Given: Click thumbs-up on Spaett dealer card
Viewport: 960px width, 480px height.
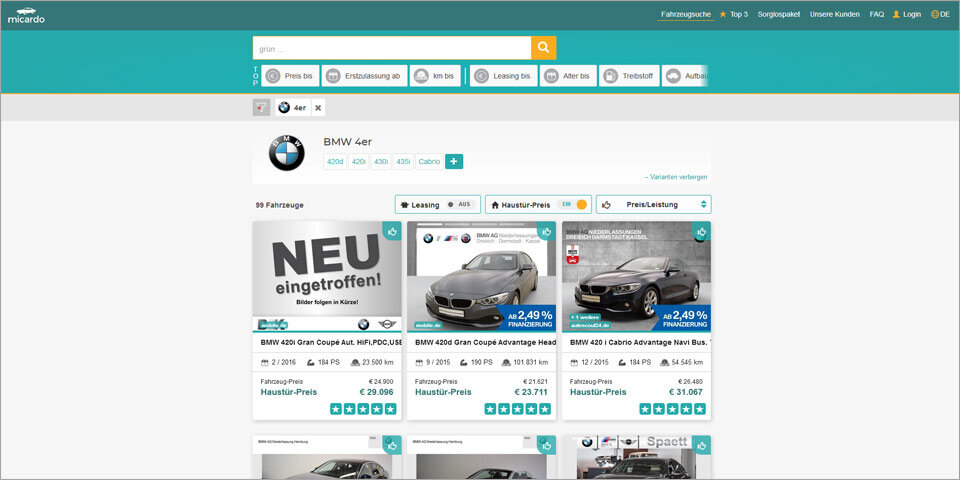Looking at the screenshot, I should (x=702, y=445).
